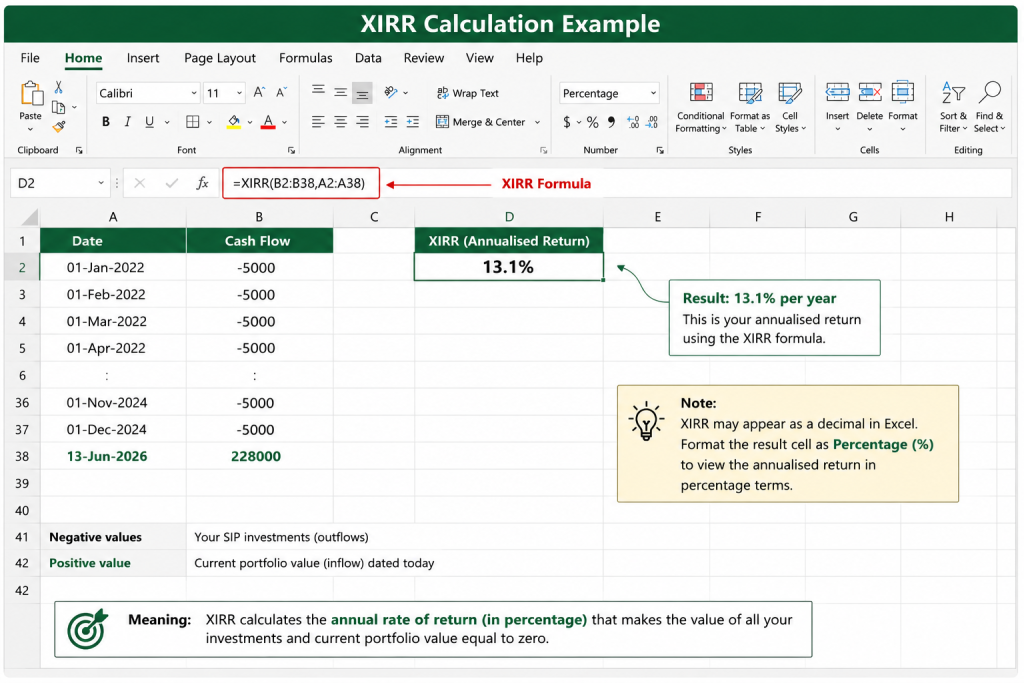Open the File tab

pos(30,58)
